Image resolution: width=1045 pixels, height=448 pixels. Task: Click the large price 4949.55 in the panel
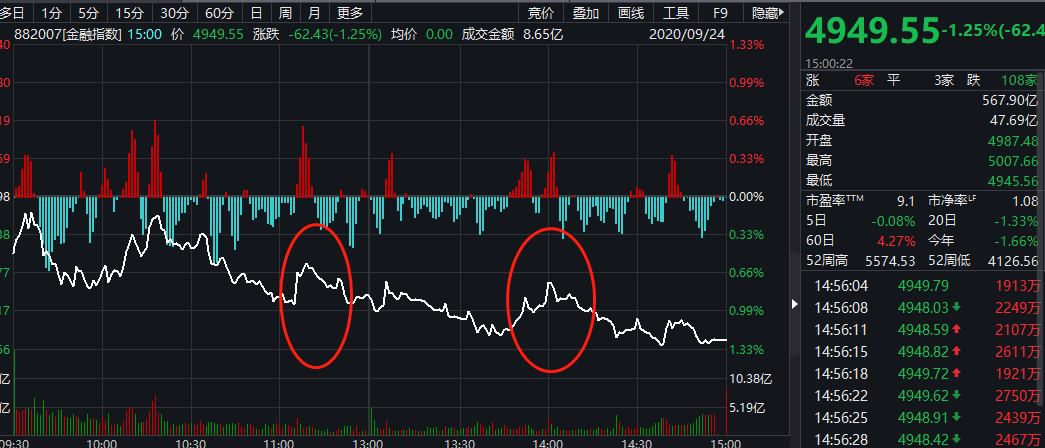click(870, 31)
